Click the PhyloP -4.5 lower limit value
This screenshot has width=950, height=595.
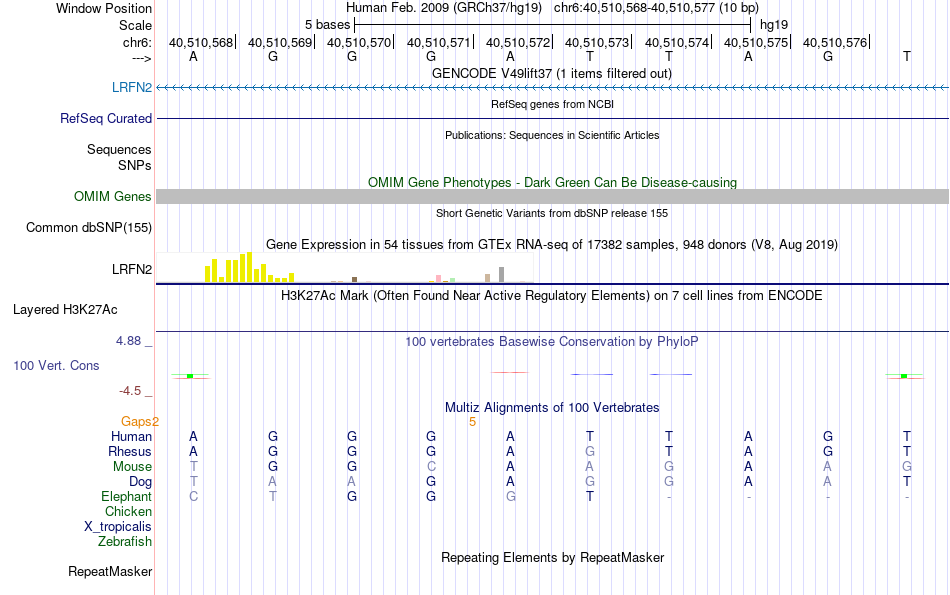point(130,391)
